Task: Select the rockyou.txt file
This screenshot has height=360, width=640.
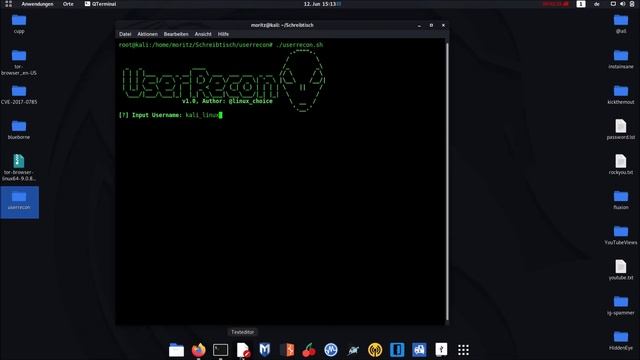Action: [621, 165]
